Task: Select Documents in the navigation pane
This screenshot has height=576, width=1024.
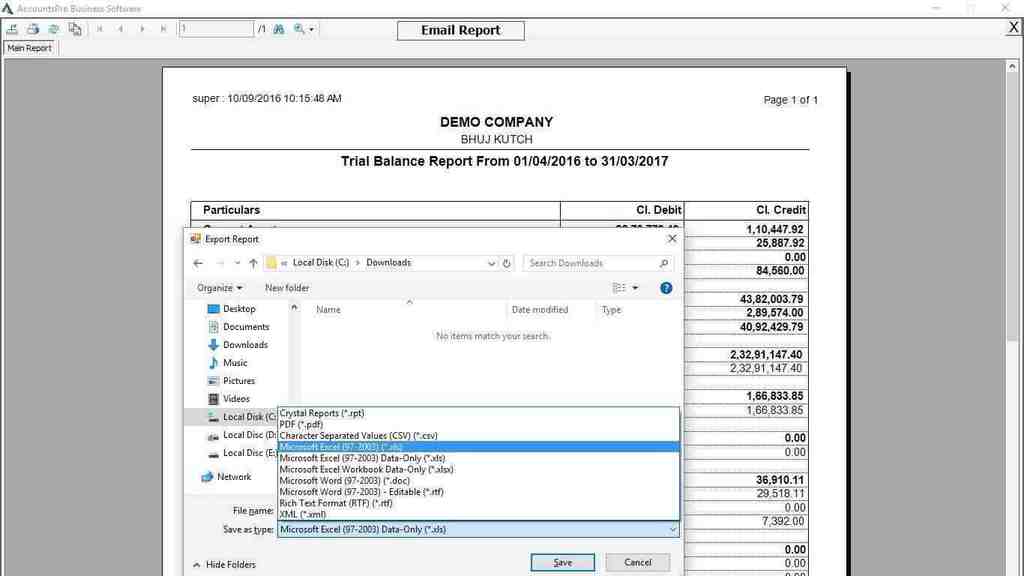Action: click(246, 327)
